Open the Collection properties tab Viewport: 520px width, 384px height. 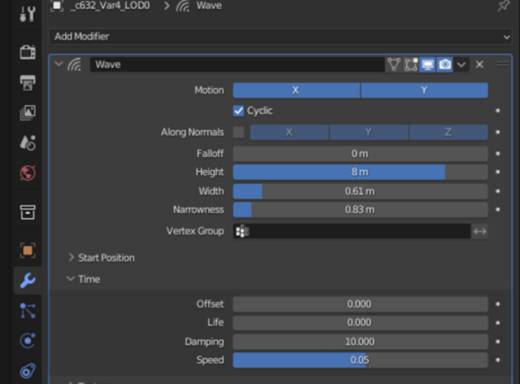tap(28, 212)
